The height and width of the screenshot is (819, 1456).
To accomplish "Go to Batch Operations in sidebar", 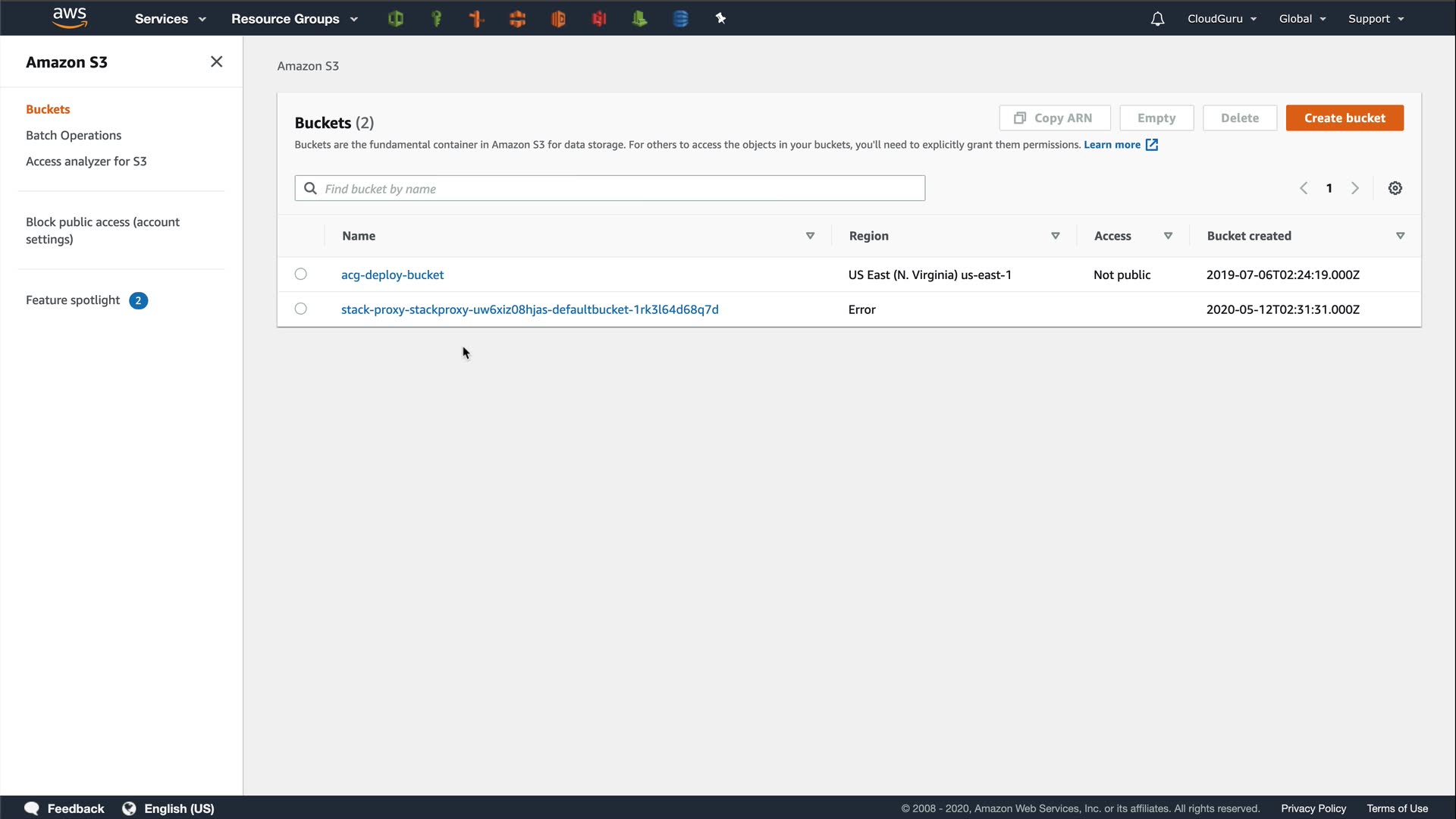I will click(x=74, y=135).
